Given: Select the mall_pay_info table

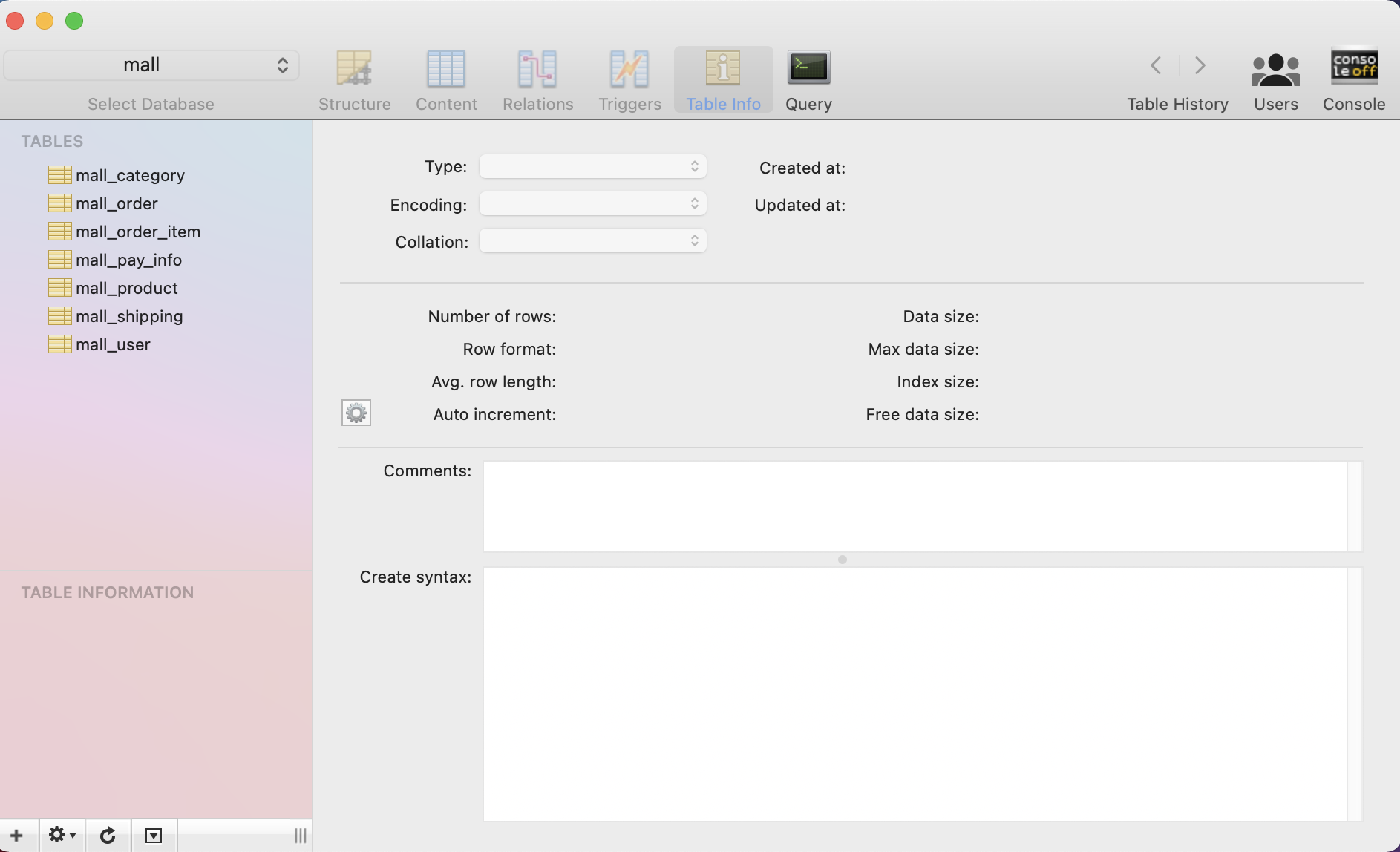Looking at the screenshot, I should 128,260.
